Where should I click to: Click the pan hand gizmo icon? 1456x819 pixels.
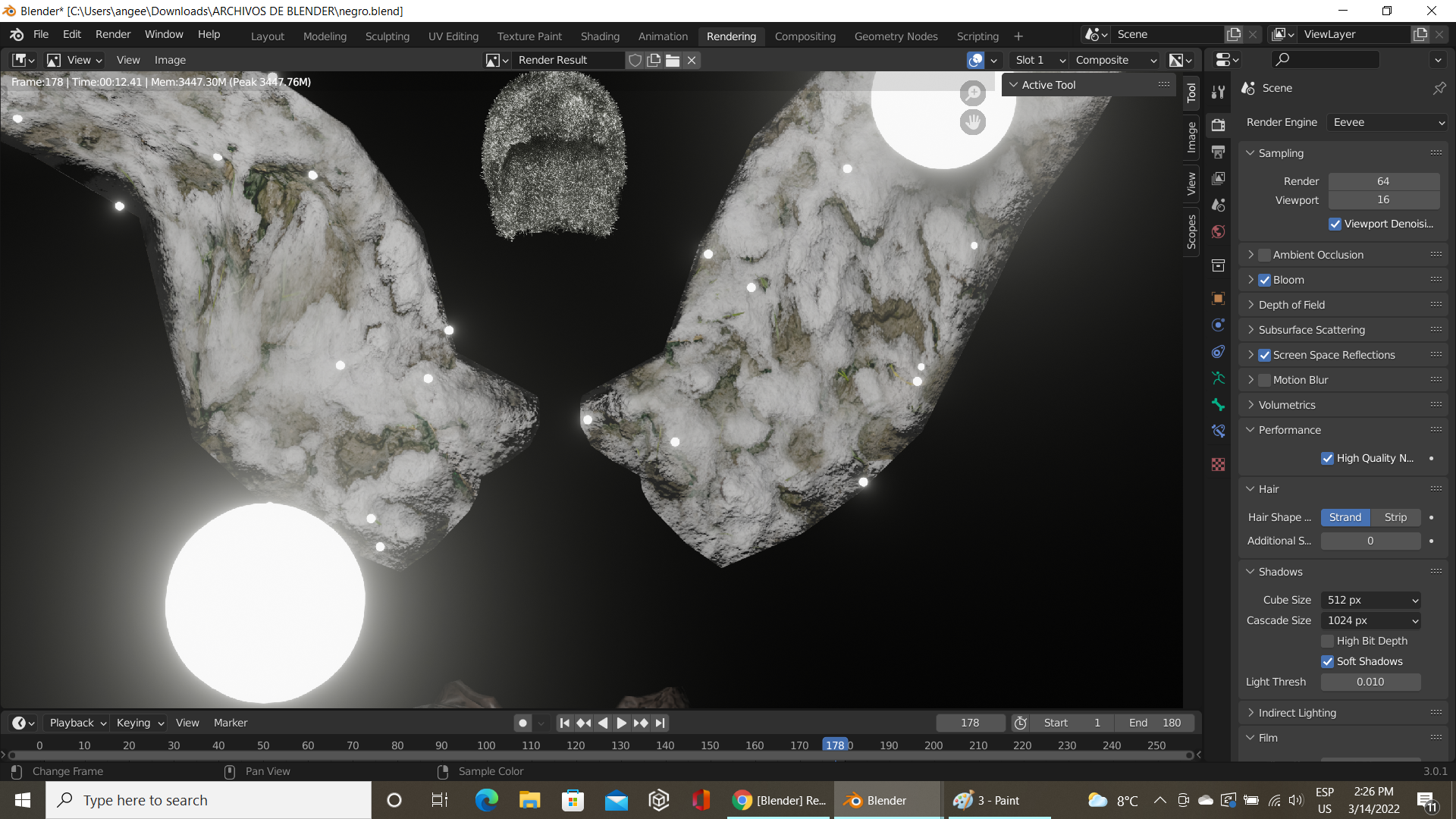972,122
